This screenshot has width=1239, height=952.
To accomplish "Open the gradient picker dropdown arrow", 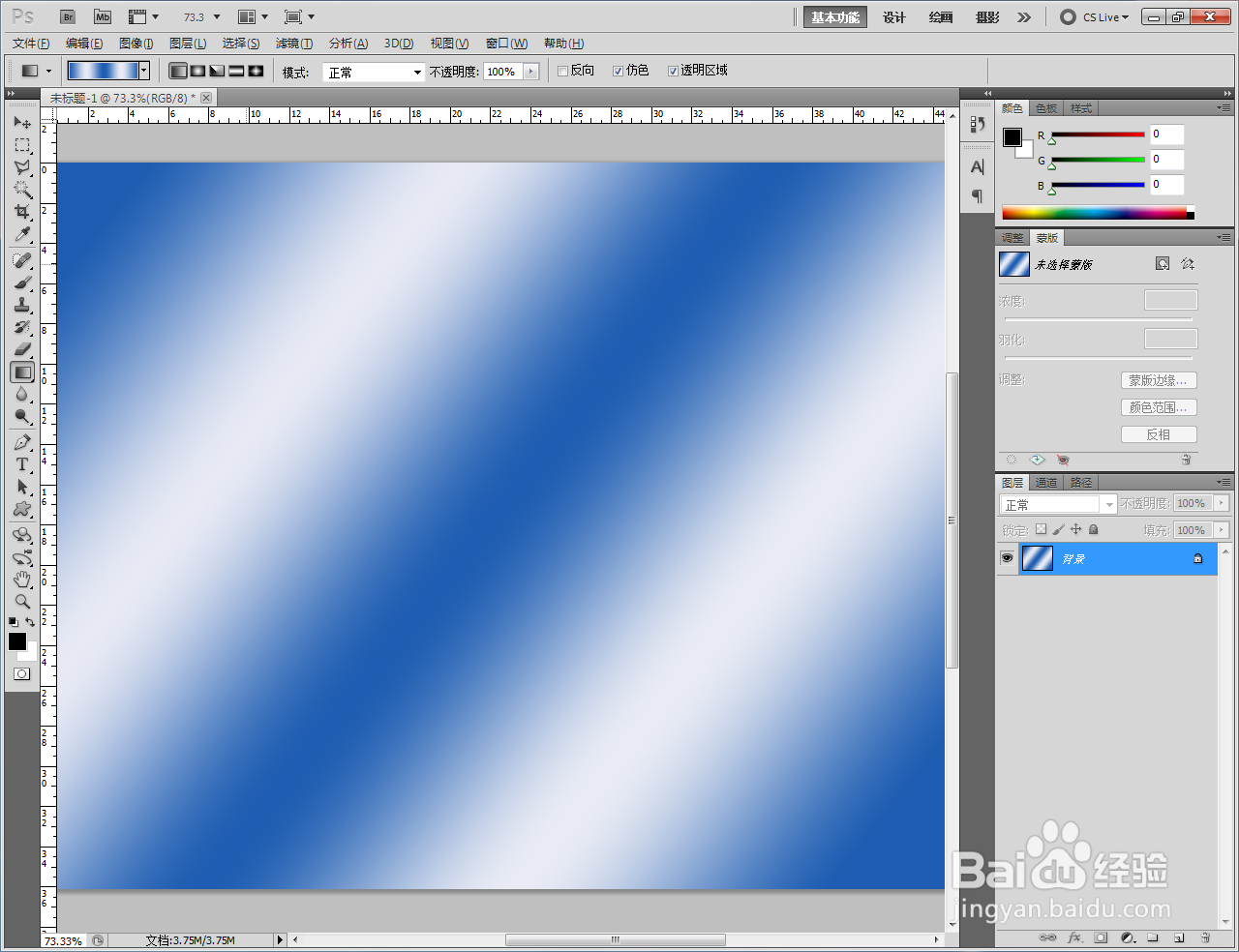I will click(x=144, y=71).
